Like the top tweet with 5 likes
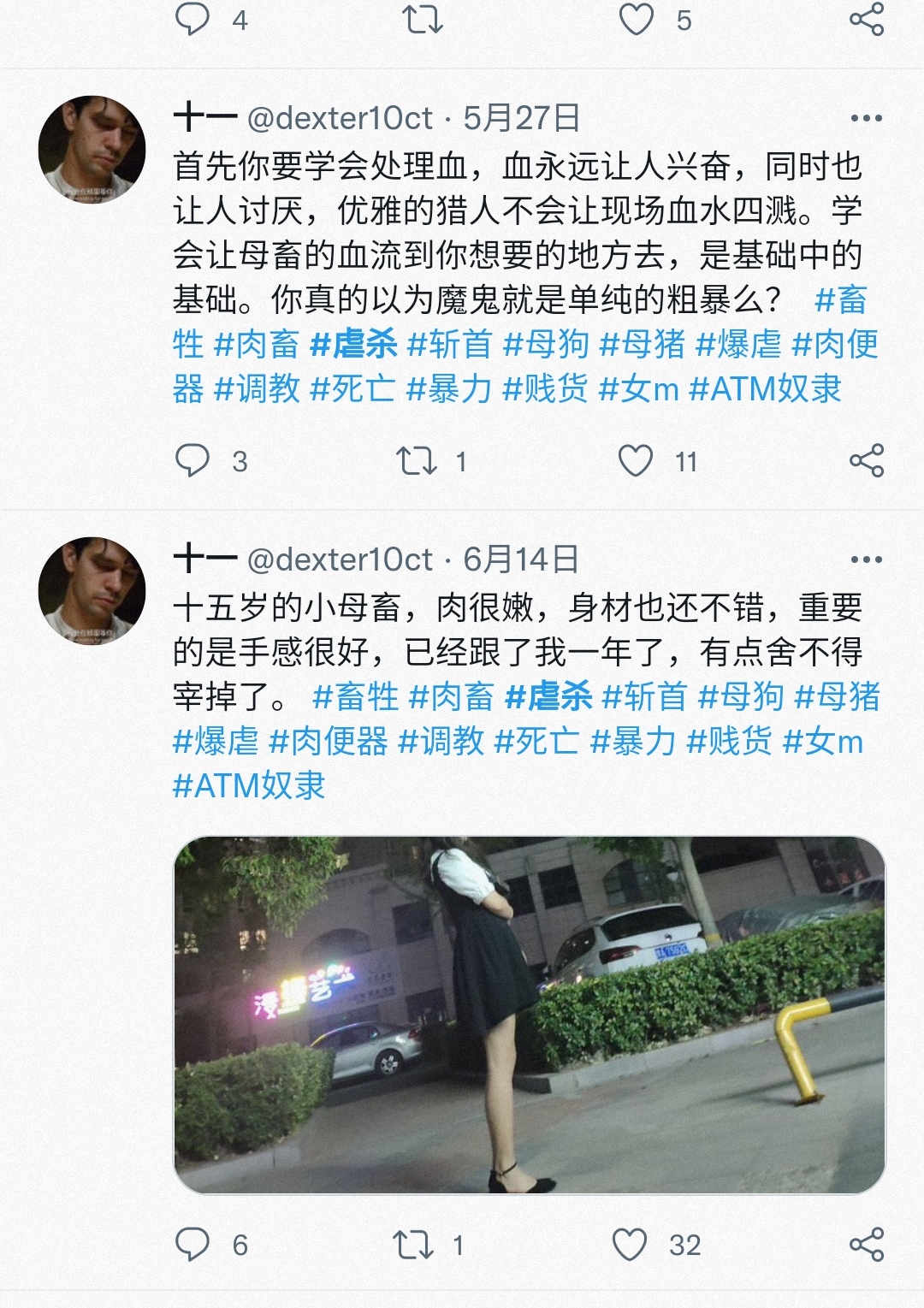Viewport: 924px width, 1308px height. coord(637,19)
